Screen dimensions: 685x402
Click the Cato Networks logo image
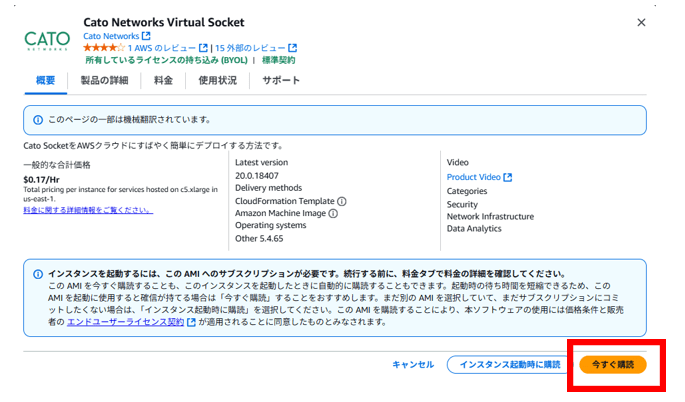coord(46,39)
